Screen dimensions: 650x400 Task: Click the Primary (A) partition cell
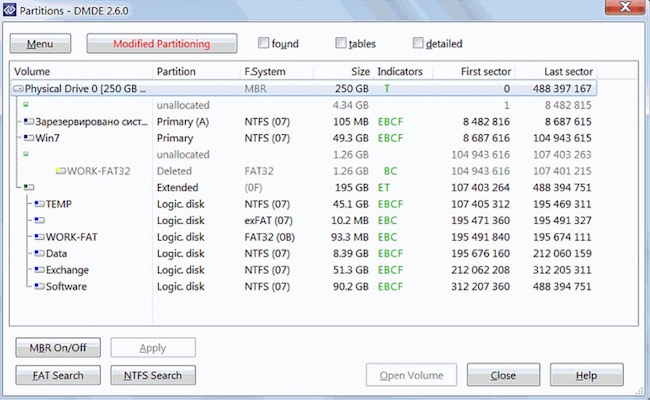point(183,121)
